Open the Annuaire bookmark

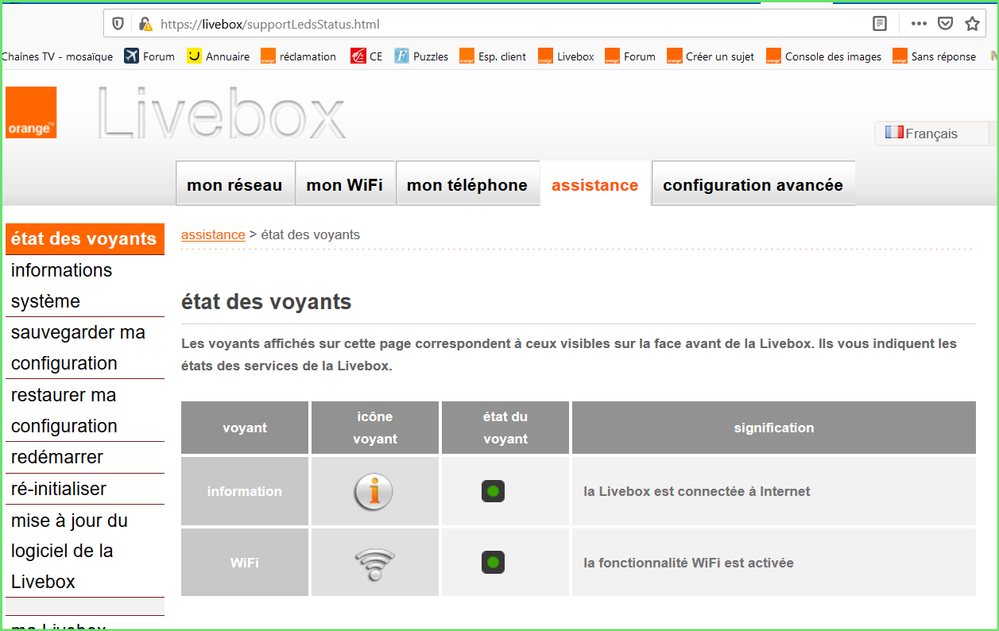click(x=219, y=56)
